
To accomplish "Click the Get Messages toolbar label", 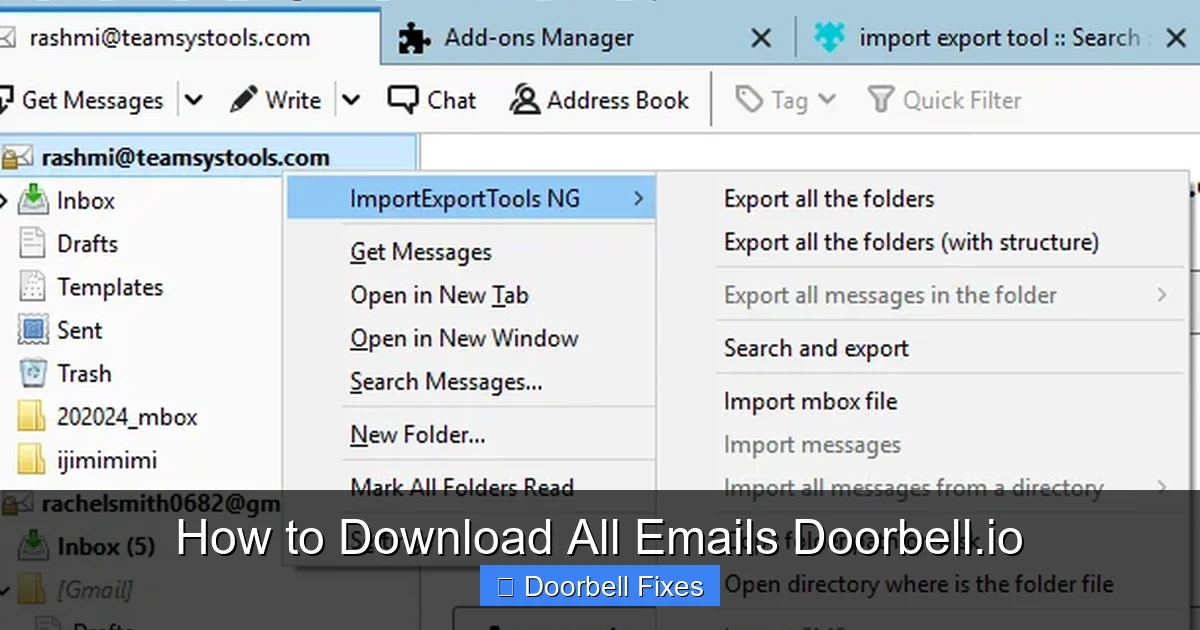I will tap(92, 100).
